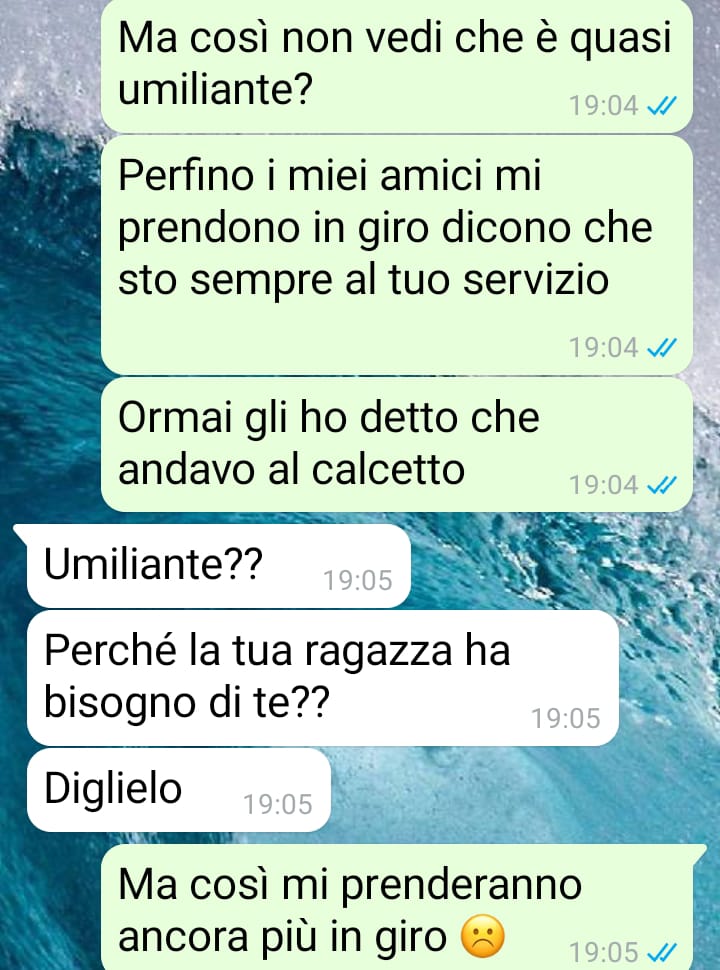The height and width of the screenshot is (970, 720).
Task: Click read checkmarks on 'servizio' message
Action: 661,348
